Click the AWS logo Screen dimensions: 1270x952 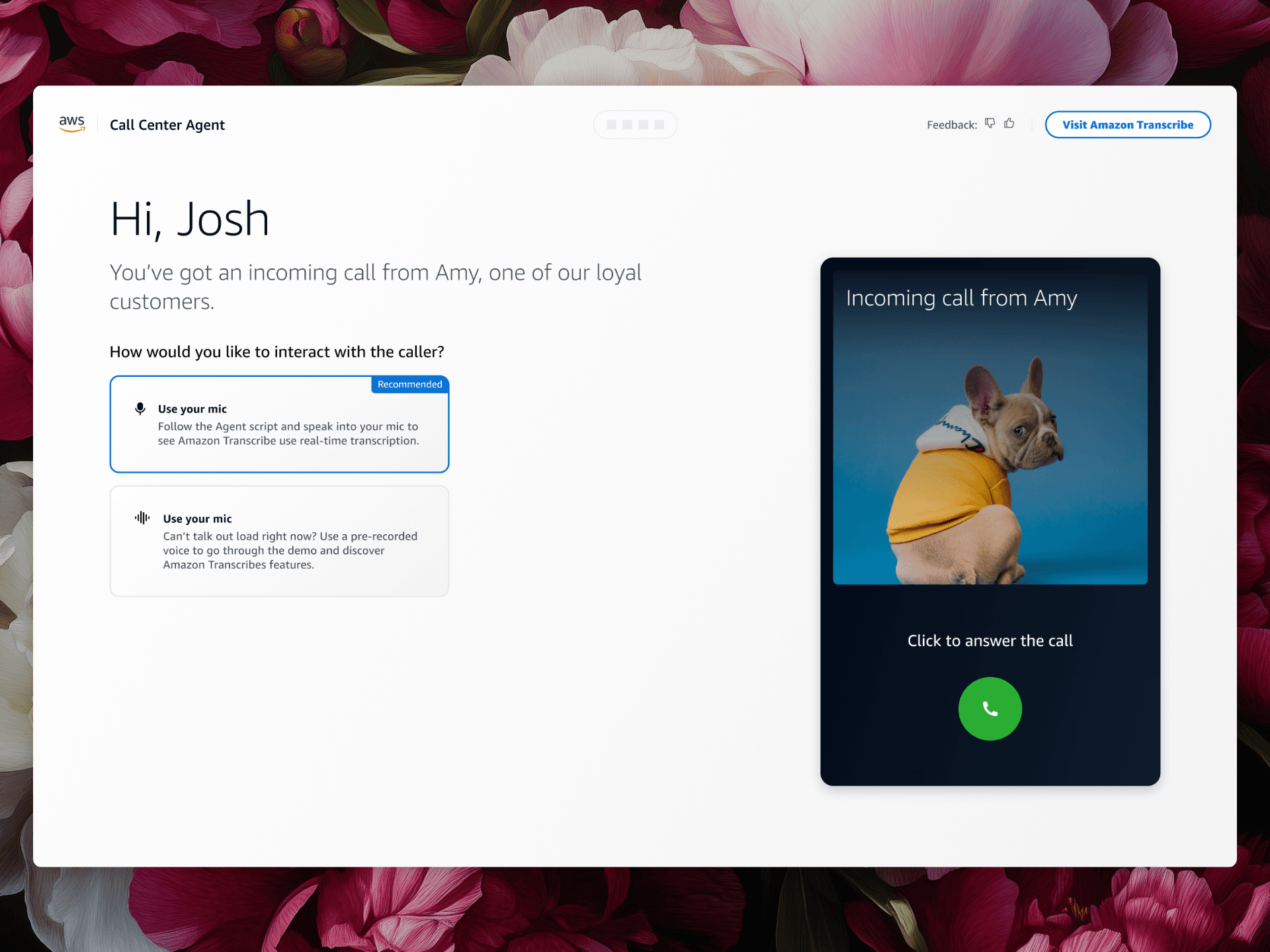72,124
